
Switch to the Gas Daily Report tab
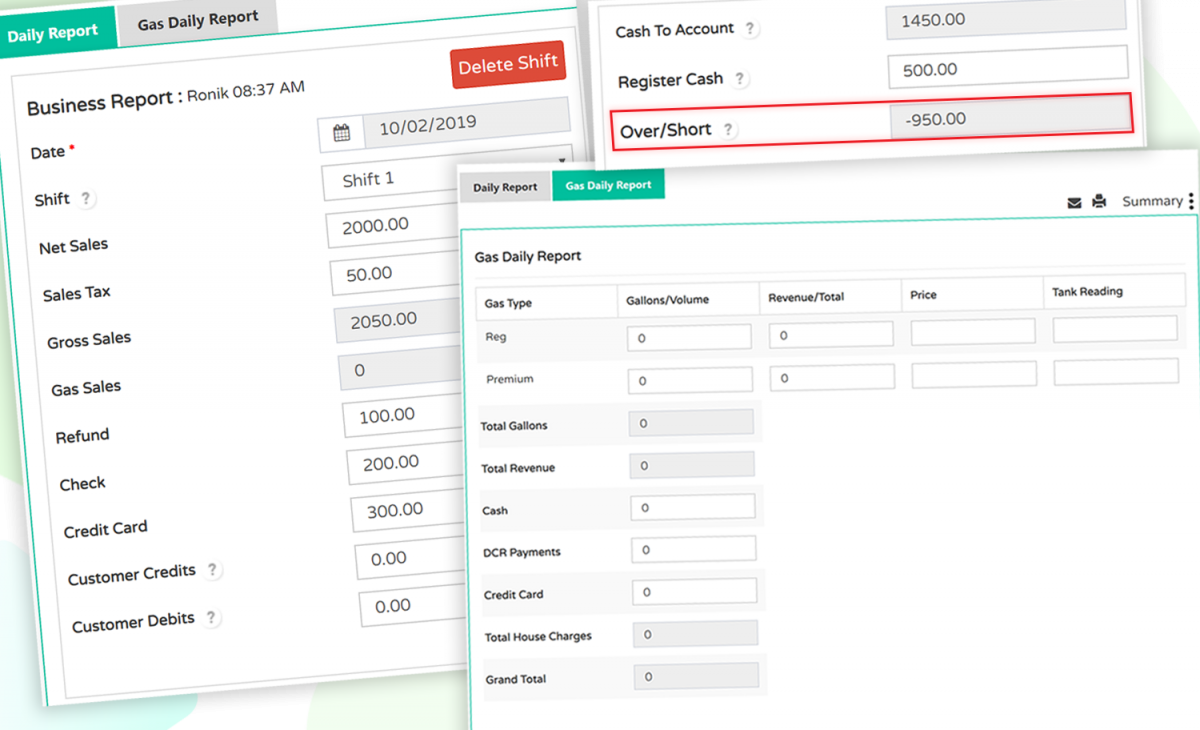coord(608,185)
